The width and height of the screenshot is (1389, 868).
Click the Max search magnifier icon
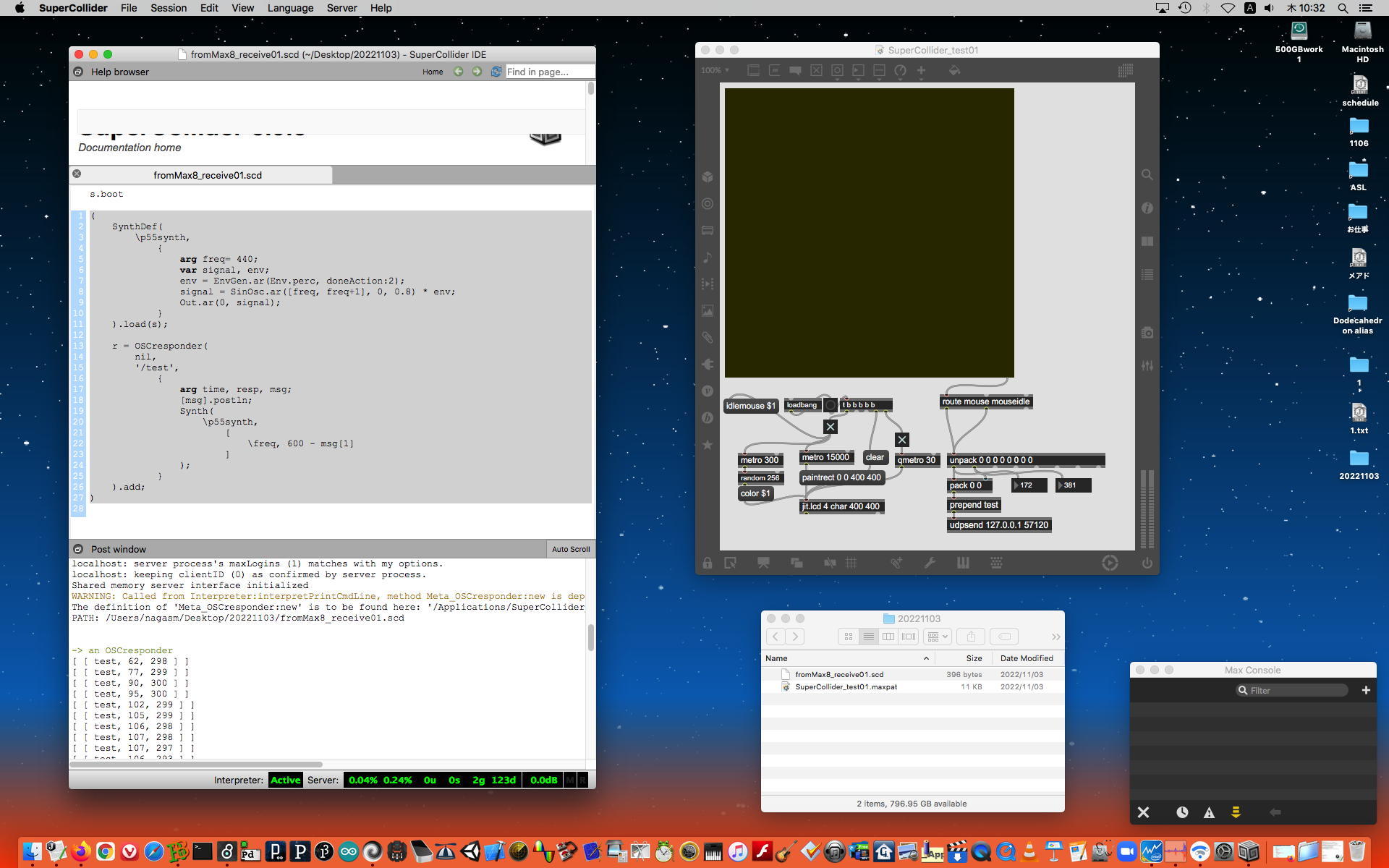pyautogui.click(x=1147, y=175)
